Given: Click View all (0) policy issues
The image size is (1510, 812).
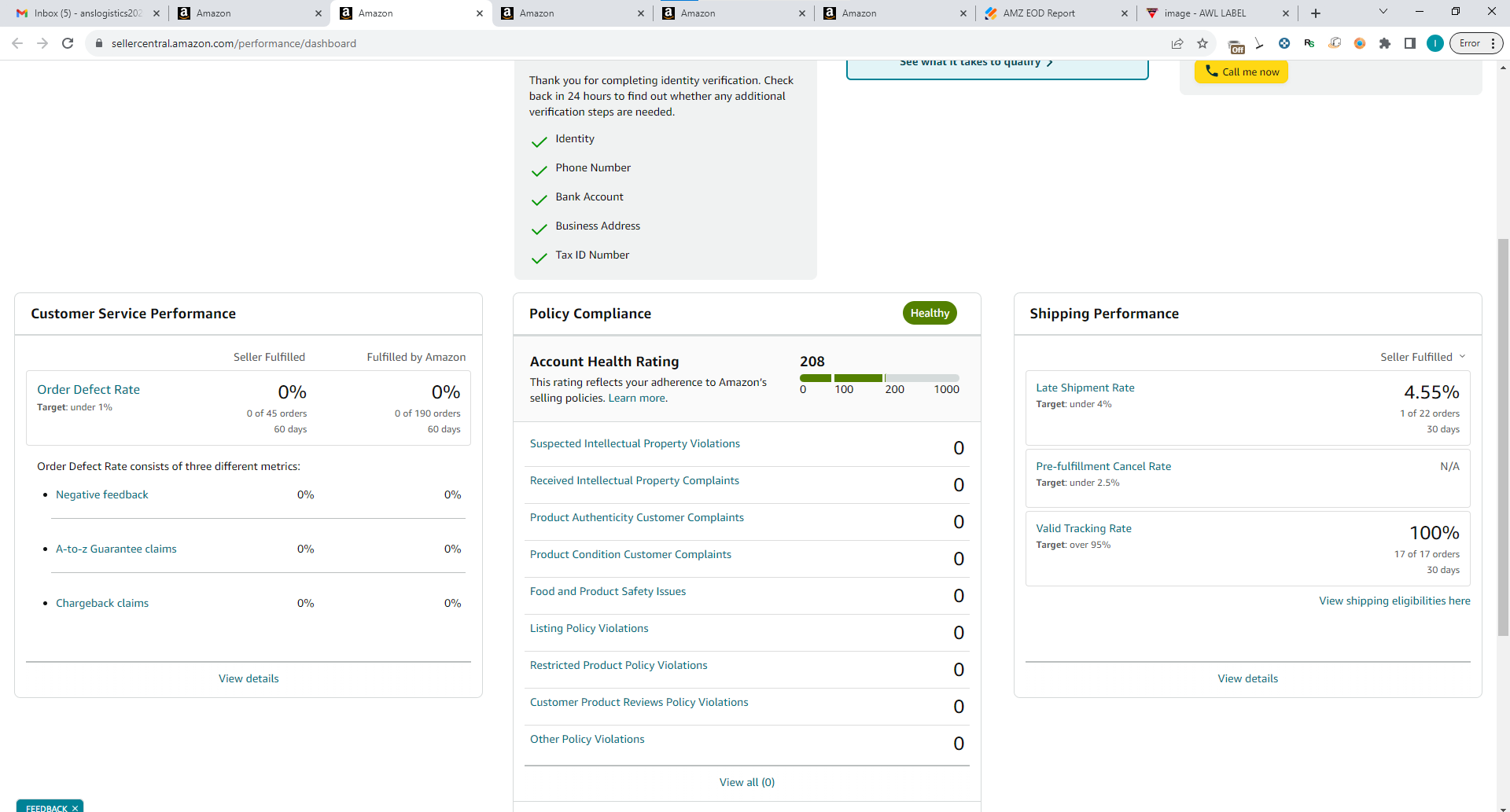Looking at the screenshot, I should pos(746,782).
